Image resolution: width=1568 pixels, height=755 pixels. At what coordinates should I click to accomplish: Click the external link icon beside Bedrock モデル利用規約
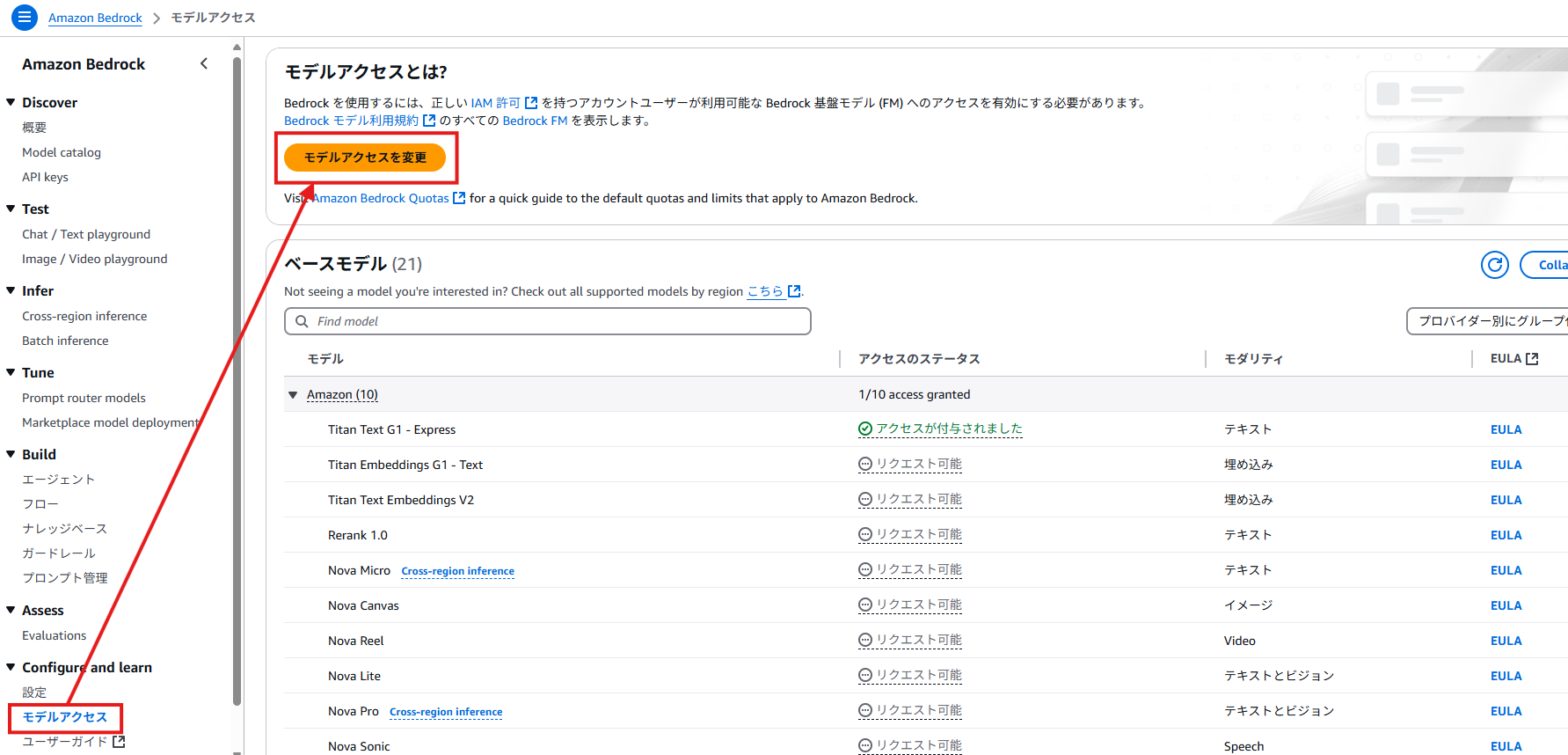[x=429, y=121]
